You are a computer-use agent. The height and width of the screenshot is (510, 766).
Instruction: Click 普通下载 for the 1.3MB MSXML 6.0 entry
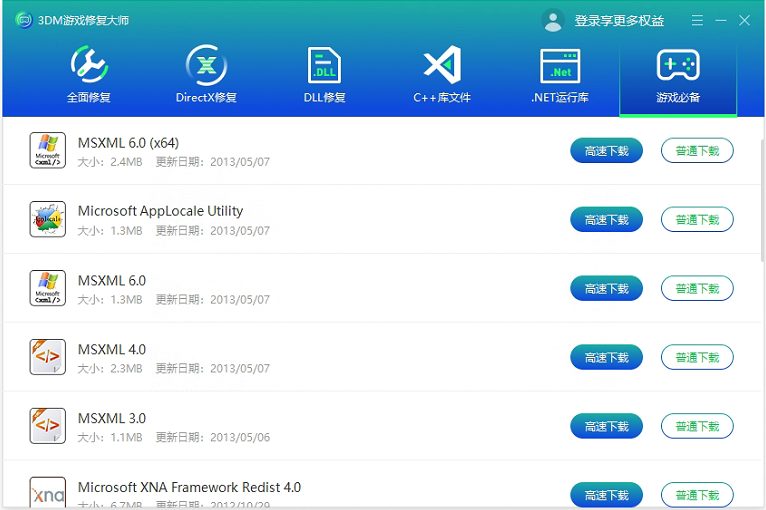pyautogui.click(x=697, y=288)
